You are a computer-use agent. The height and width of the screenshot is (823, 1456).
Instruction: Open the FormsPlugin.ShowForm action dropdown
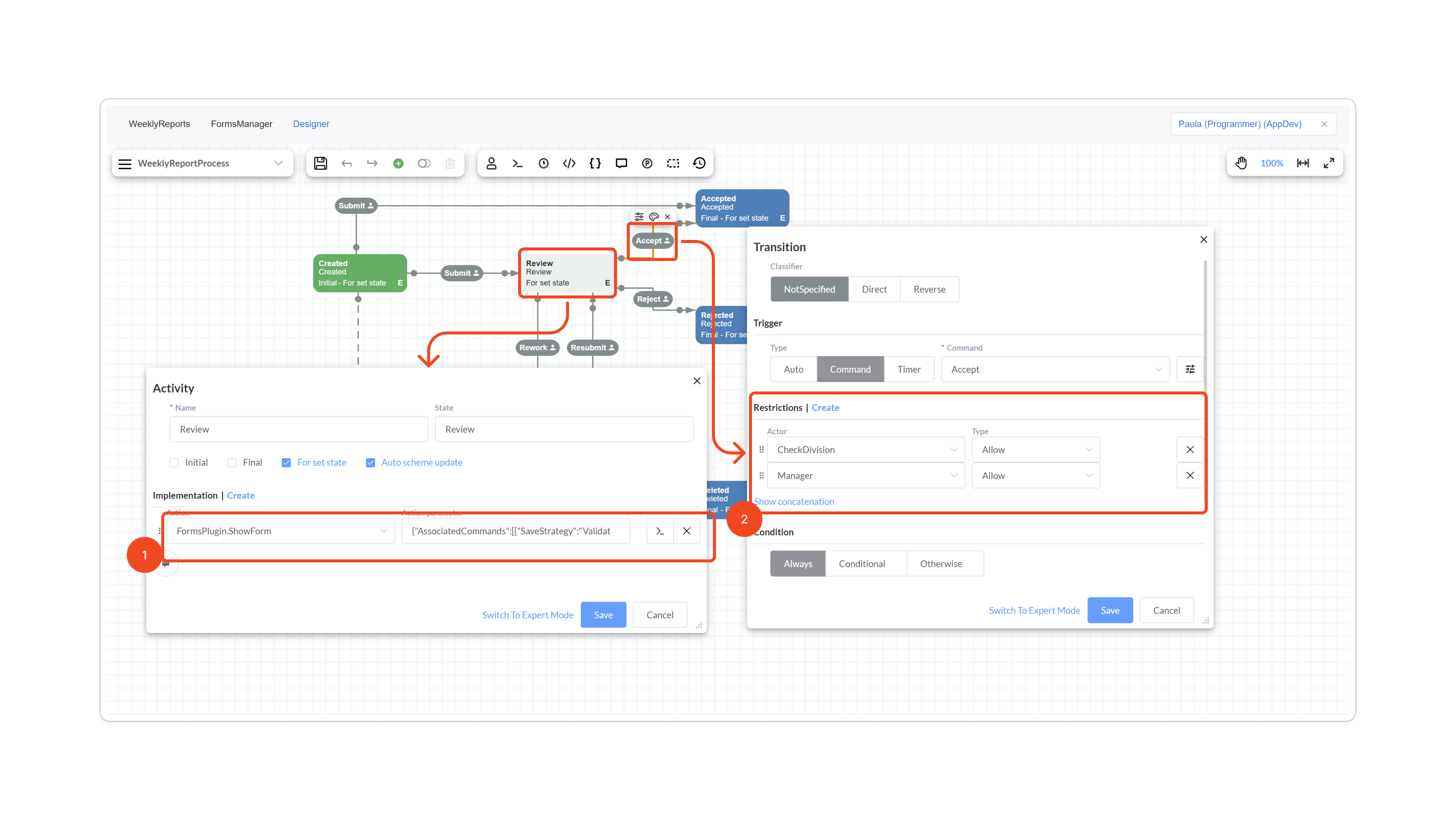click(280, 531)
